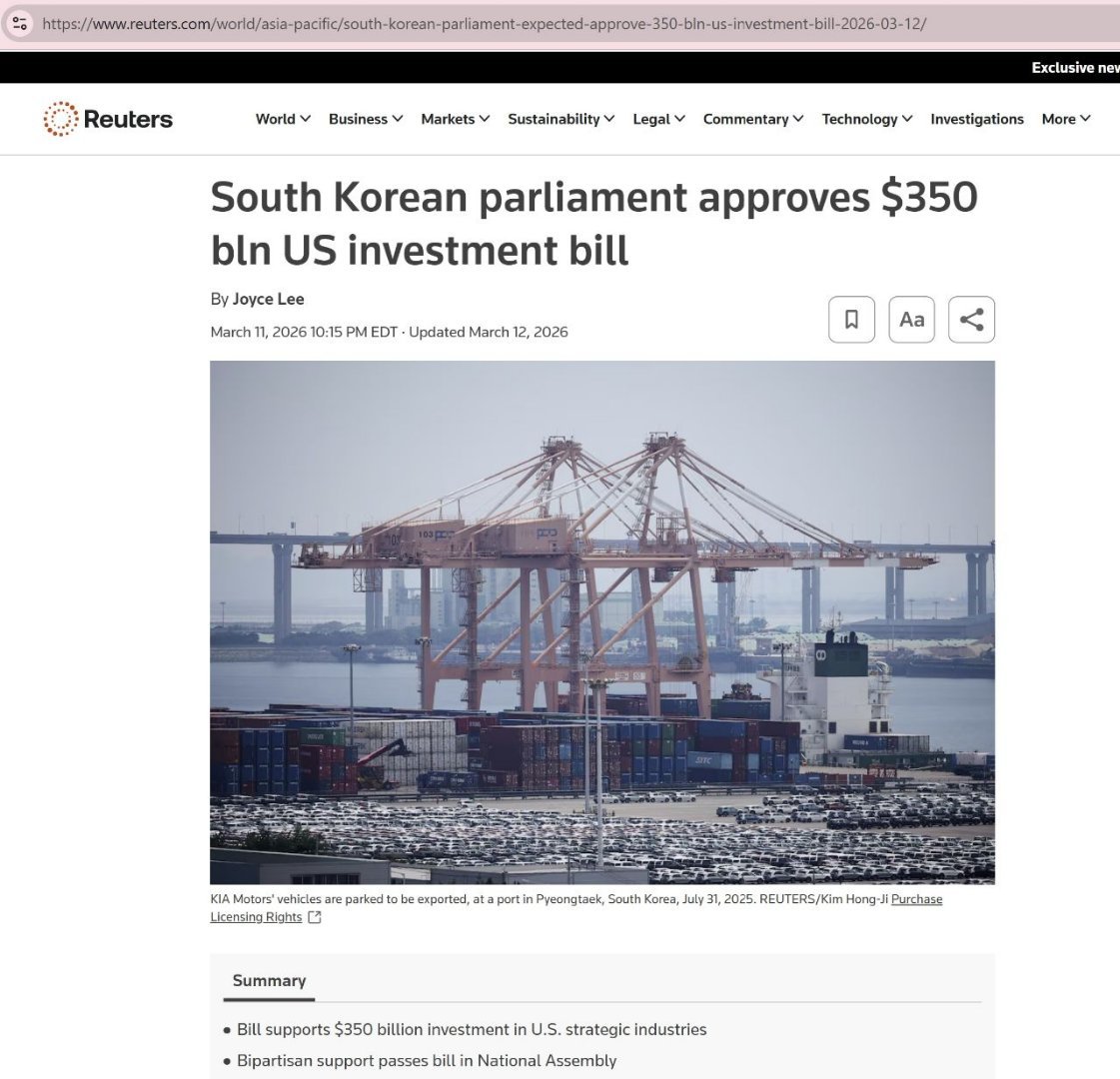The width and height of the screenshot is (1120, 1079).
Task: Open the Investigations section
Action: [976, 119]
